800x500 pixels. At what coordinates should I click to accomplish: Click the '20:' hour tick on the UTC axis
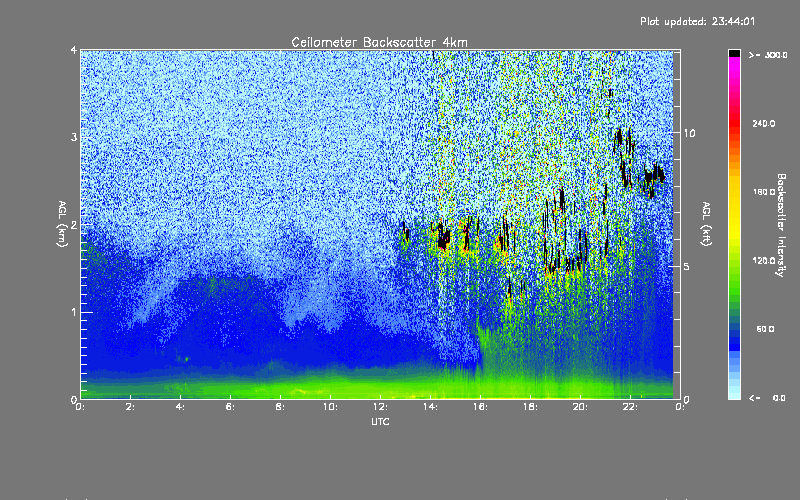coord(580,407)
